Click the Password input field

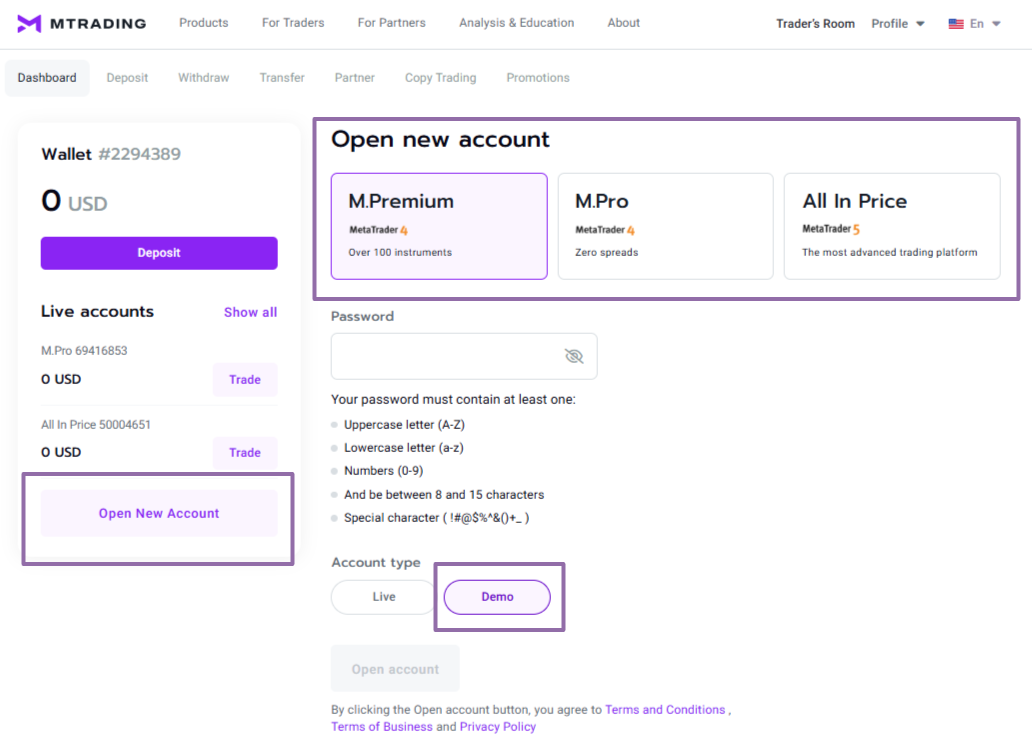coord(464,356)
